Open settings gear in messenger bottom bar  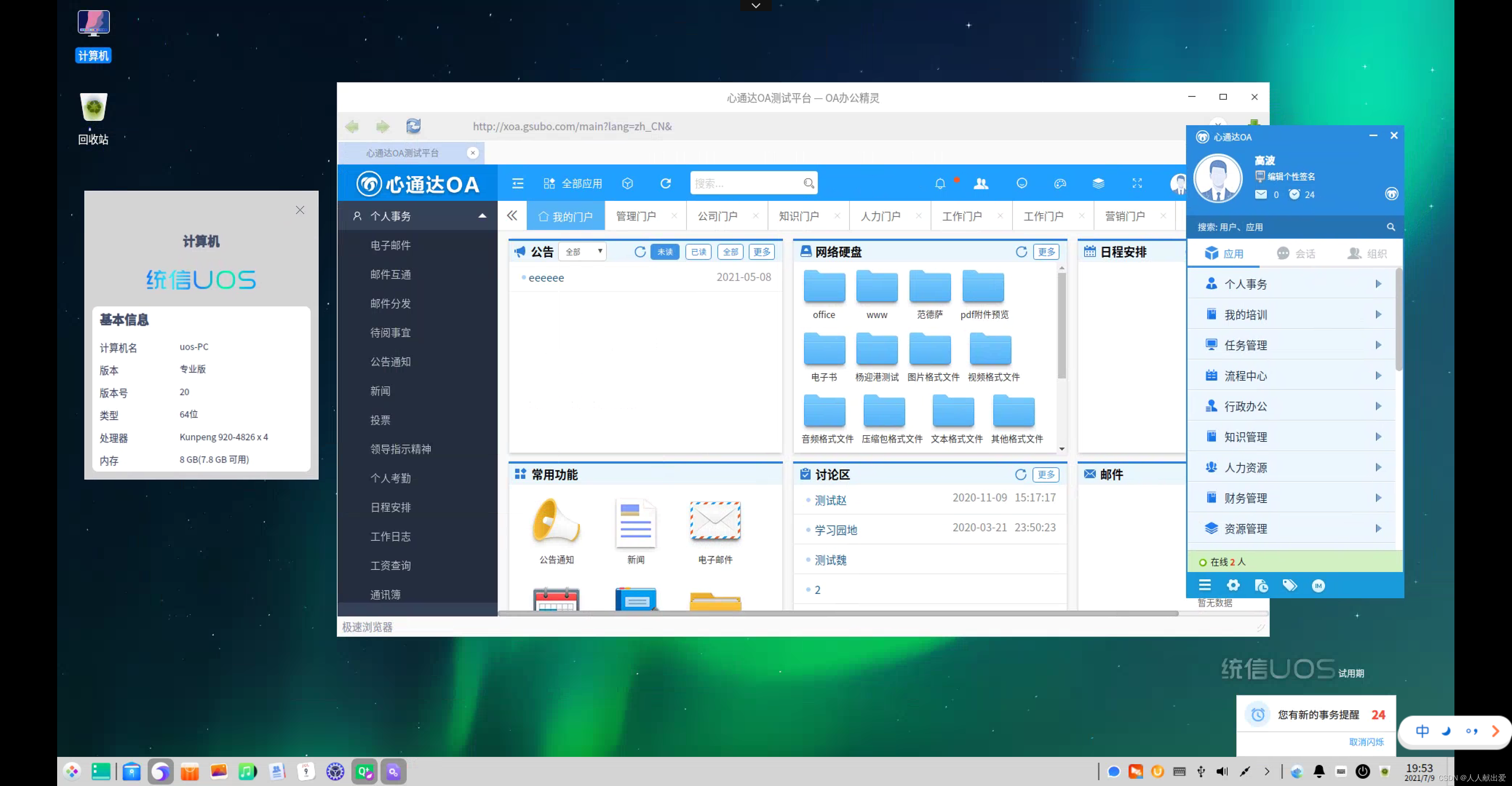coord(1233,585)
